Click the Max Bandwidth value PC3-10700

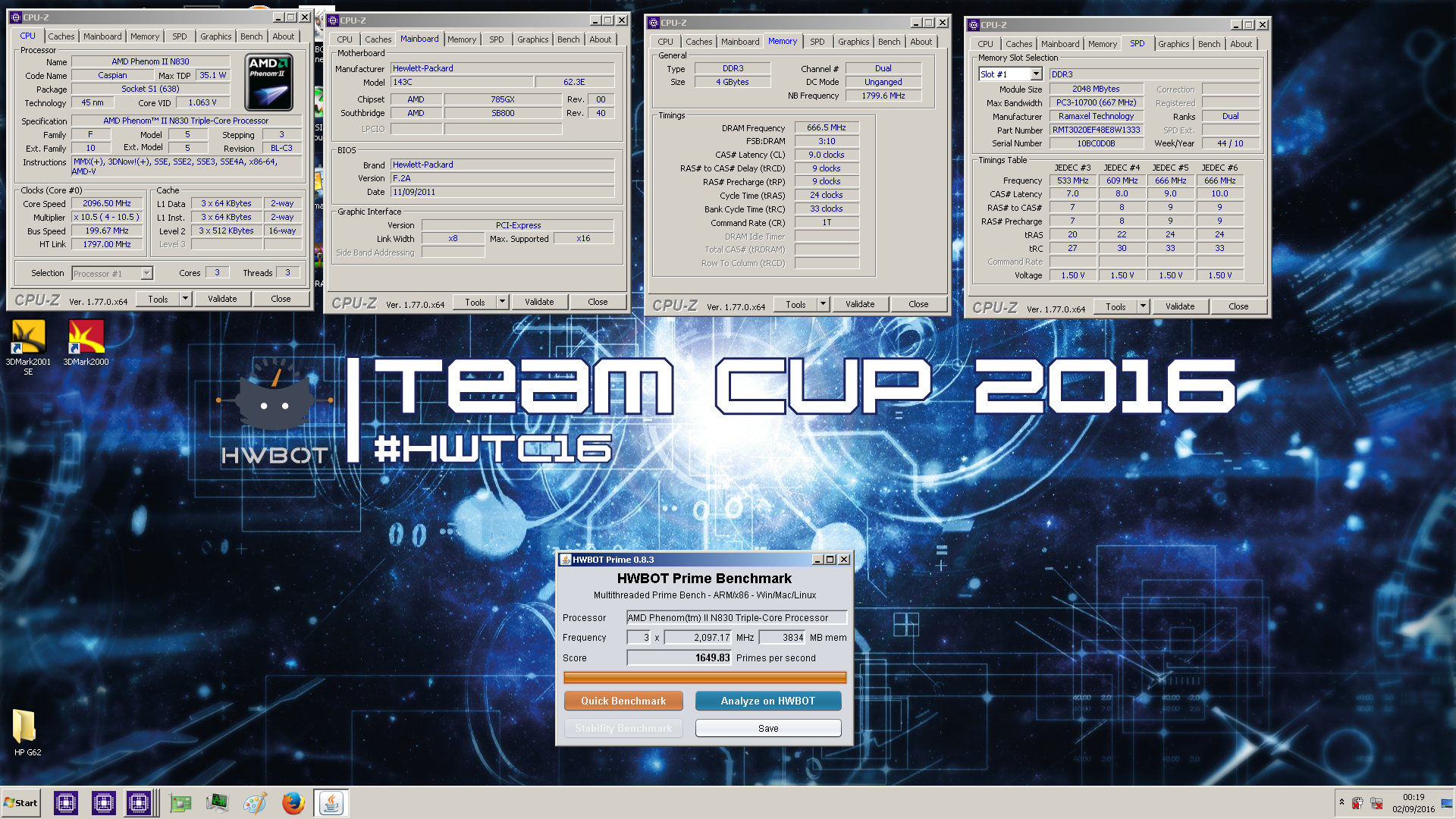(x=1097, y=102)
